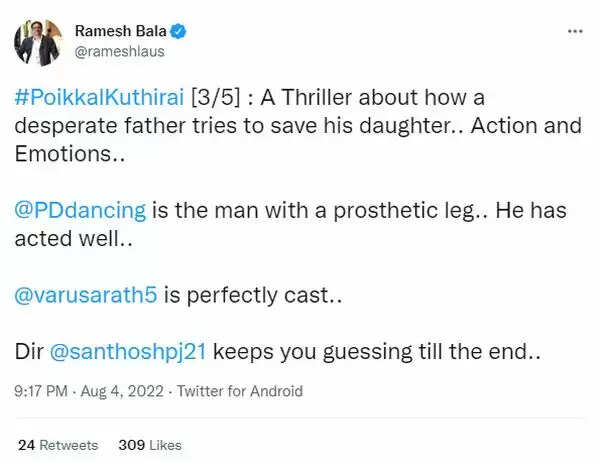View the 309 Likes list
The image size is (600, 466).
tap(149, 444)
